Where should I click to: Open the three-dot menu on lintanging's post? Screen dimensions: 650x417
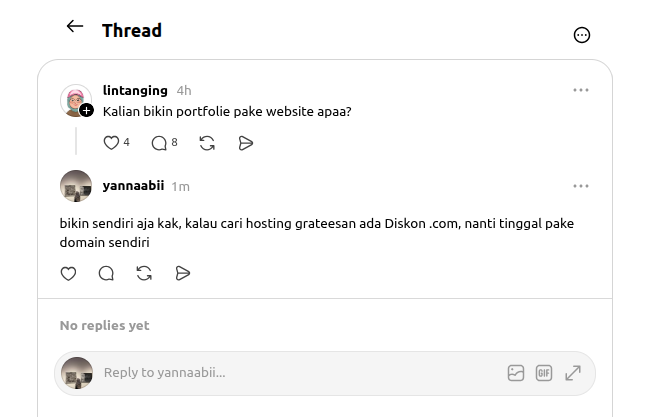[x=581, y=90]
